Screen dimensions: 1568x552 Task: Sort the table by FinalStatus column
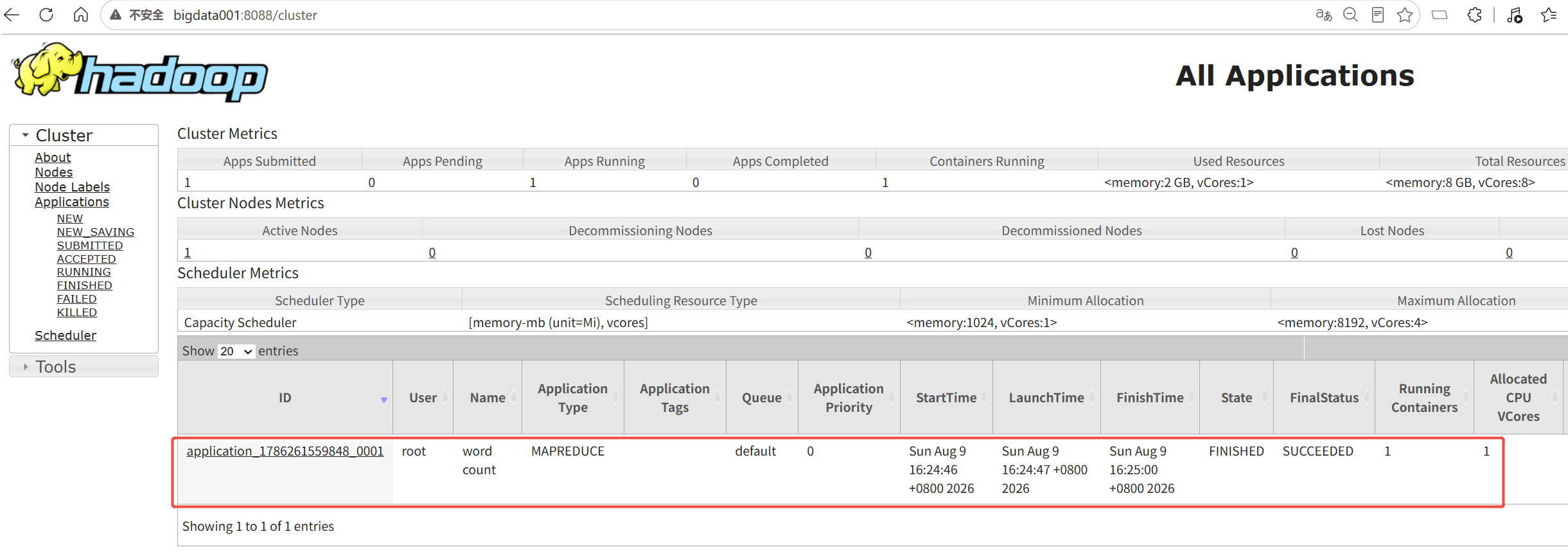click(1325, 398)
